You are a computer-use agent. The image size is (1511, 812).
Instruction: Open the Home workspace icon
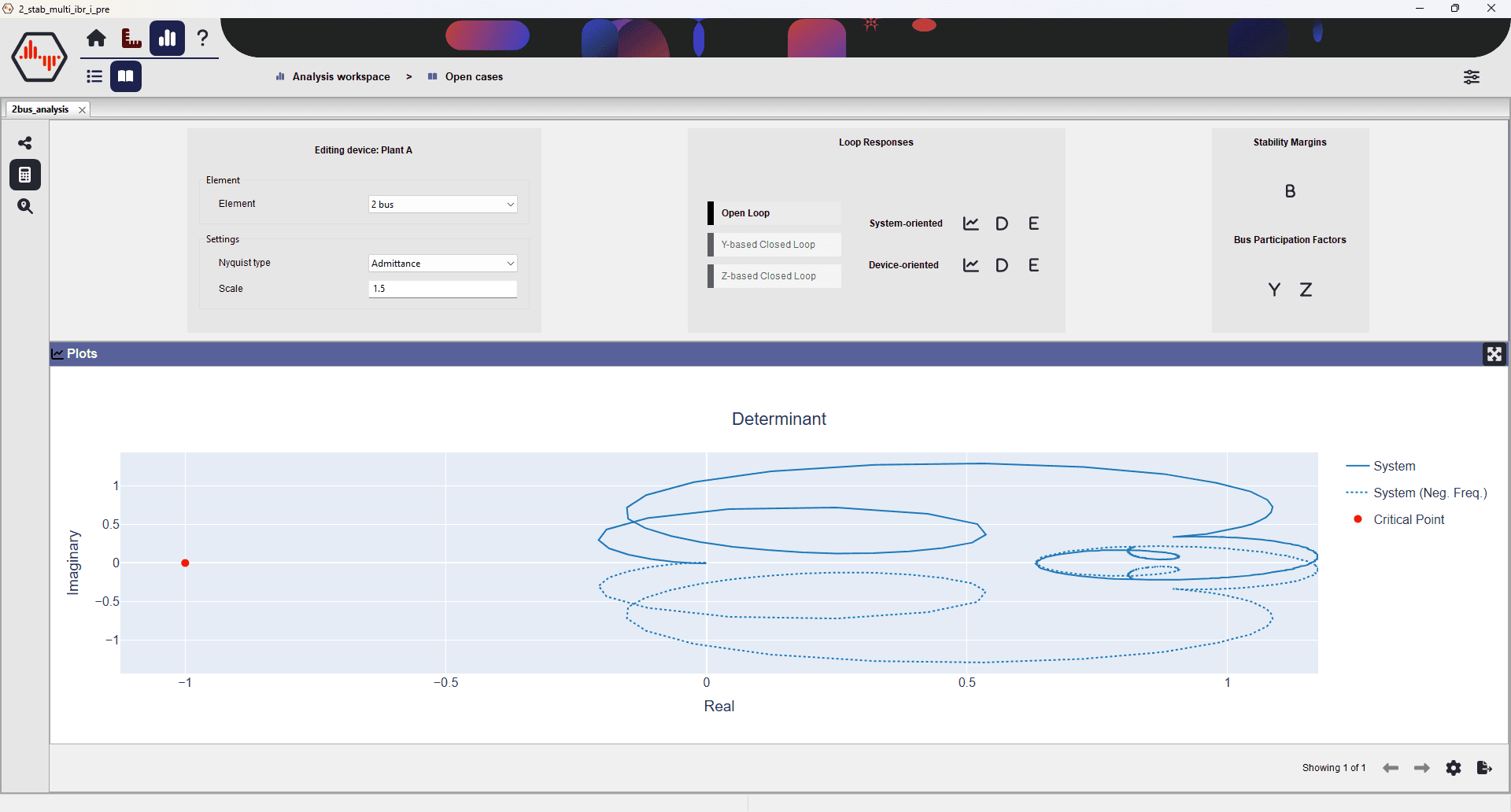point(95,38)
